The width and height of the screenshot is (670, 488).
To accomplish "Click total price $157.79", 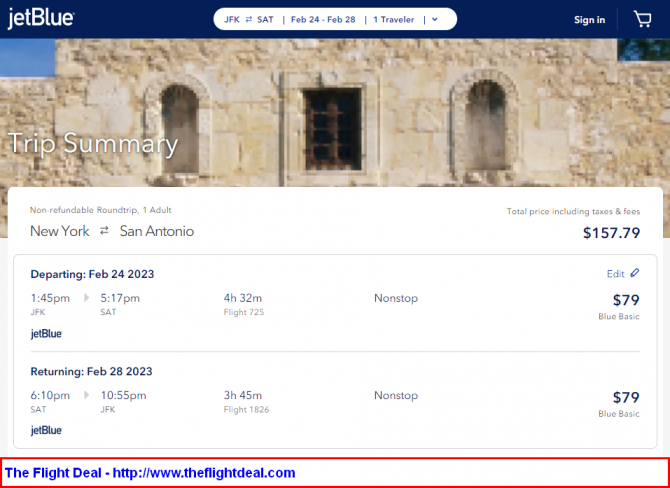I will [x=611, y=233].
